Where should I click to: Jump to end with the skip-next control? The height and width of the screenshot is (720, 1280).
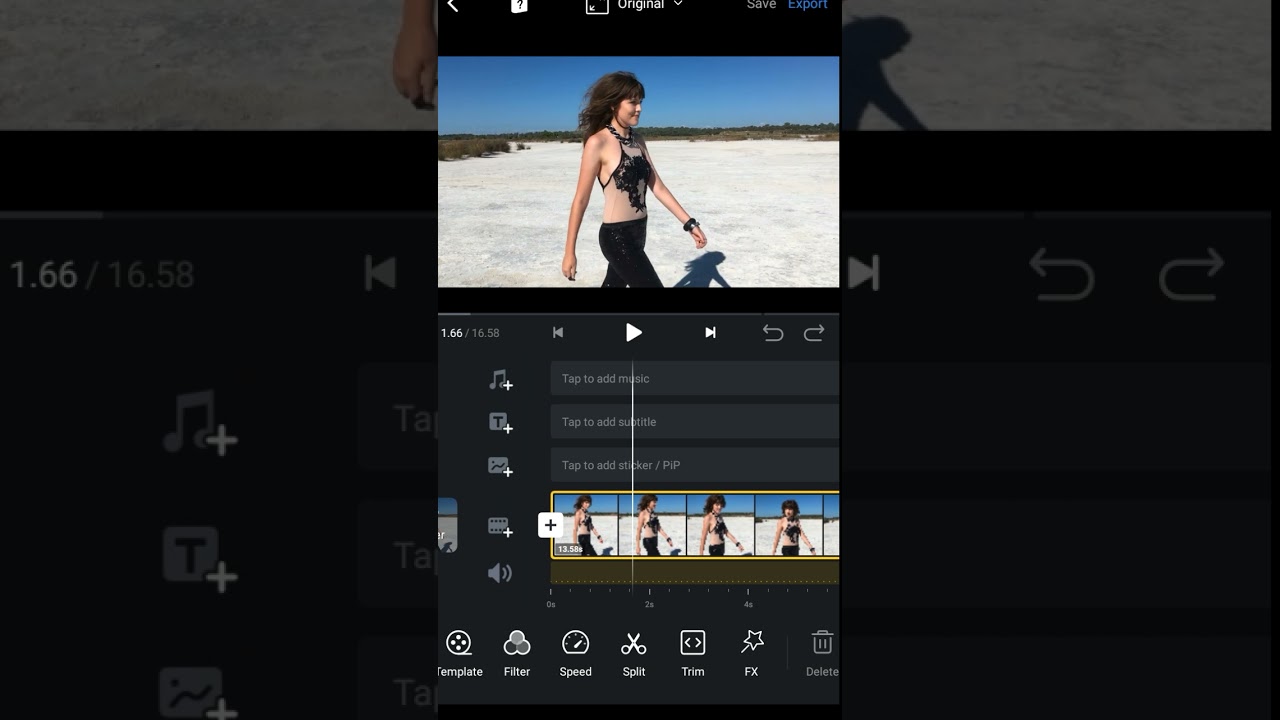point(710,333)
